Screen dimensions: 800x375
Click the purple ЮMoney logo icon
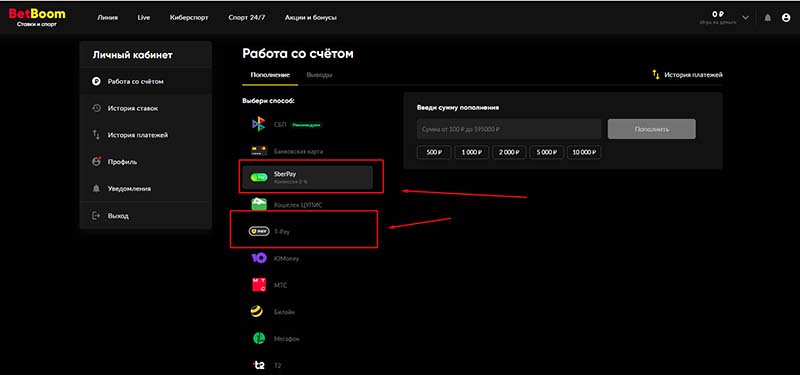[x=259, y=258]
